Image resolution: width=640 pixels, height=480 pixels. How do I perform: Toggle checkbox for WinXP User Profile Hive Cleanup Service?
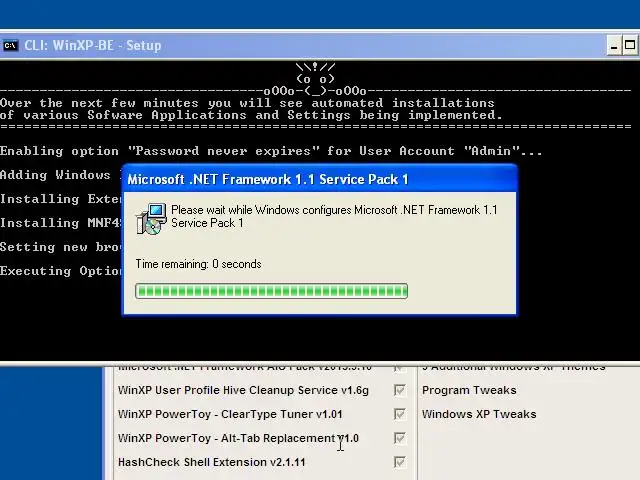click(400, 390)
